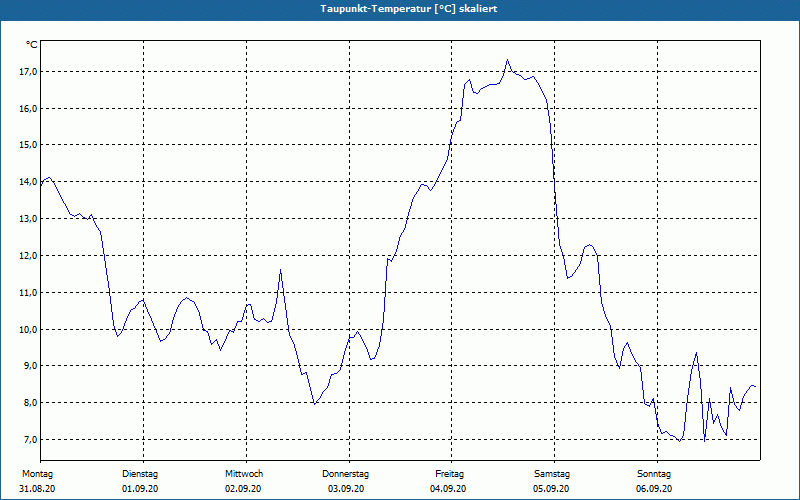Click the 13,0 y-axis value

tap(28, 218)
